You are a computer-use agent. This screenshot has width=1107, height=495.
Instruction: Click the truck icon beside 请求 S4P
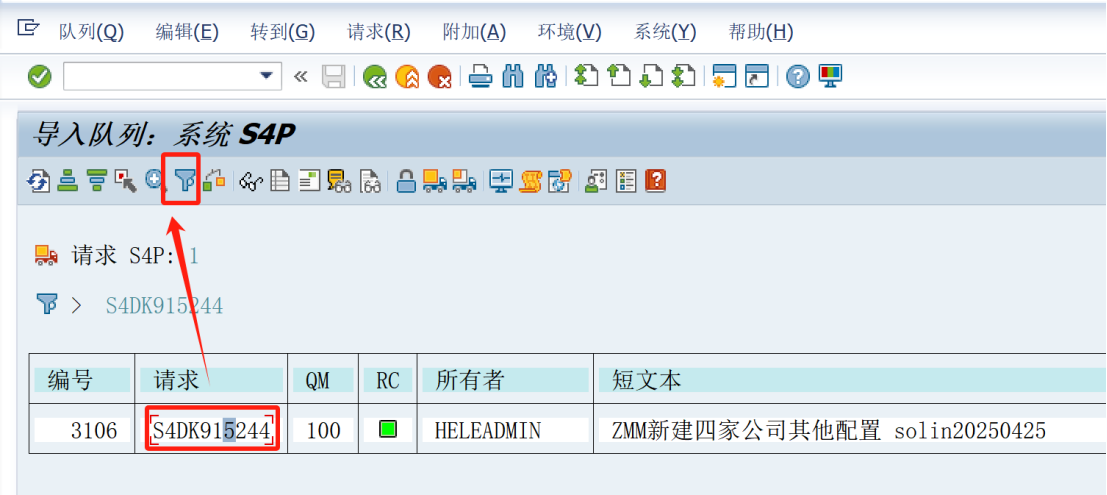coord(46,255)
